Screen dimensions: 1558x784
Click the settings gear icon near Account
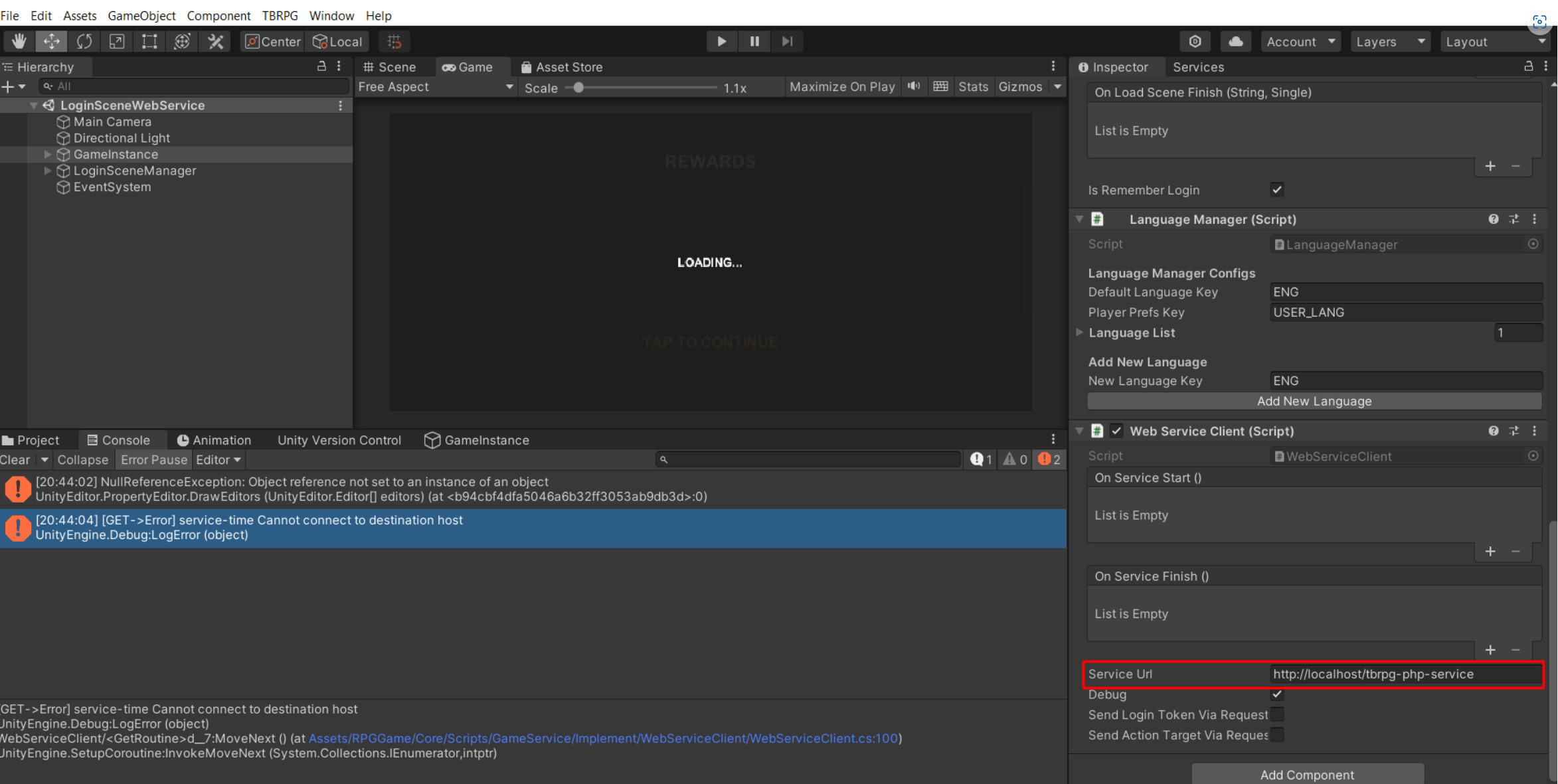(x=1195, y=41)
